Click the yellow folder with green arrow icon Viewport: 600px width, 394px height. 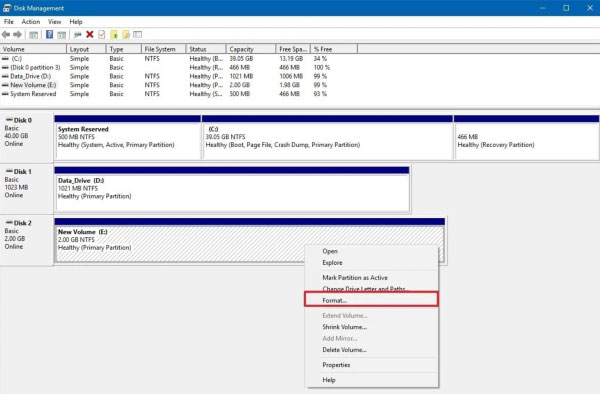tap(114, 34)
